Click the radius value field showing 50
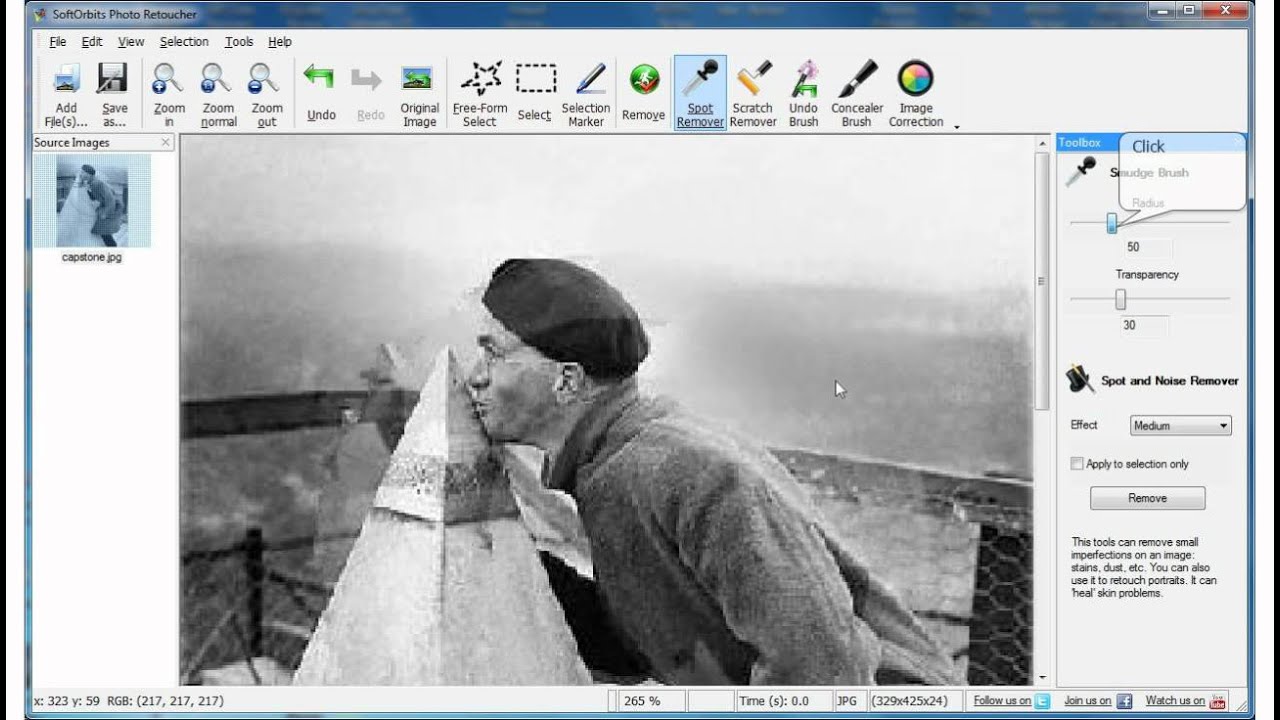 point(1148,247)
